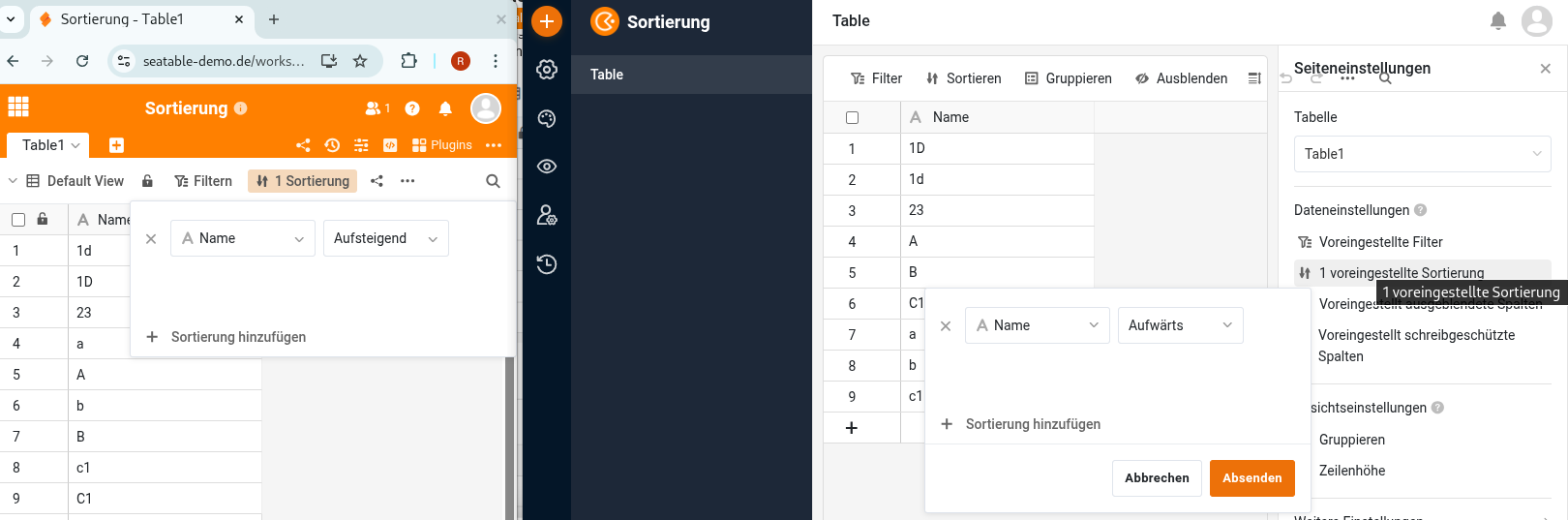Click the notification bell in orange header
Image resolution: width=1568 pixels, height=520 pixels.
point(445,108)
